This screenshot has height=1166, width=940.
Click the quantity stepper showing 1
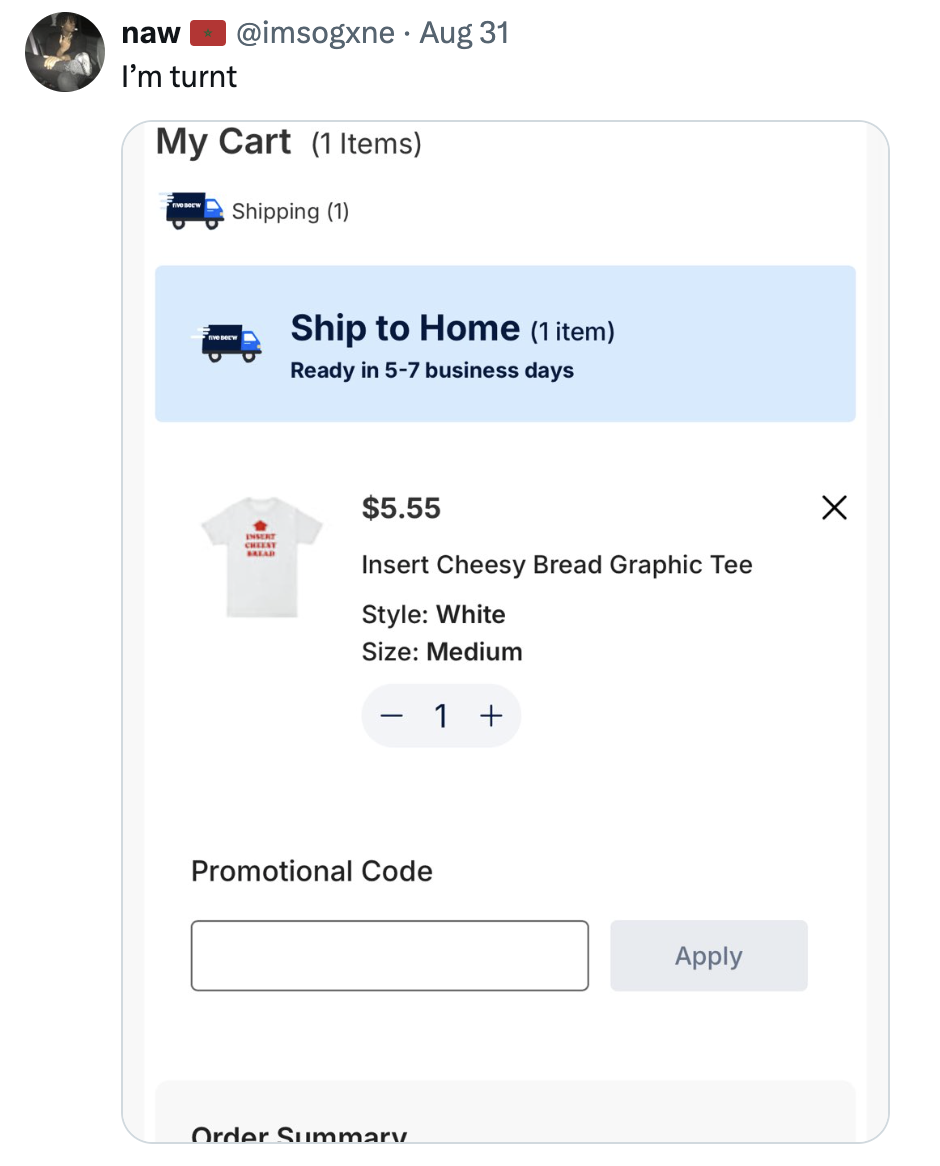pyautogui.click(x=441, y=715)
